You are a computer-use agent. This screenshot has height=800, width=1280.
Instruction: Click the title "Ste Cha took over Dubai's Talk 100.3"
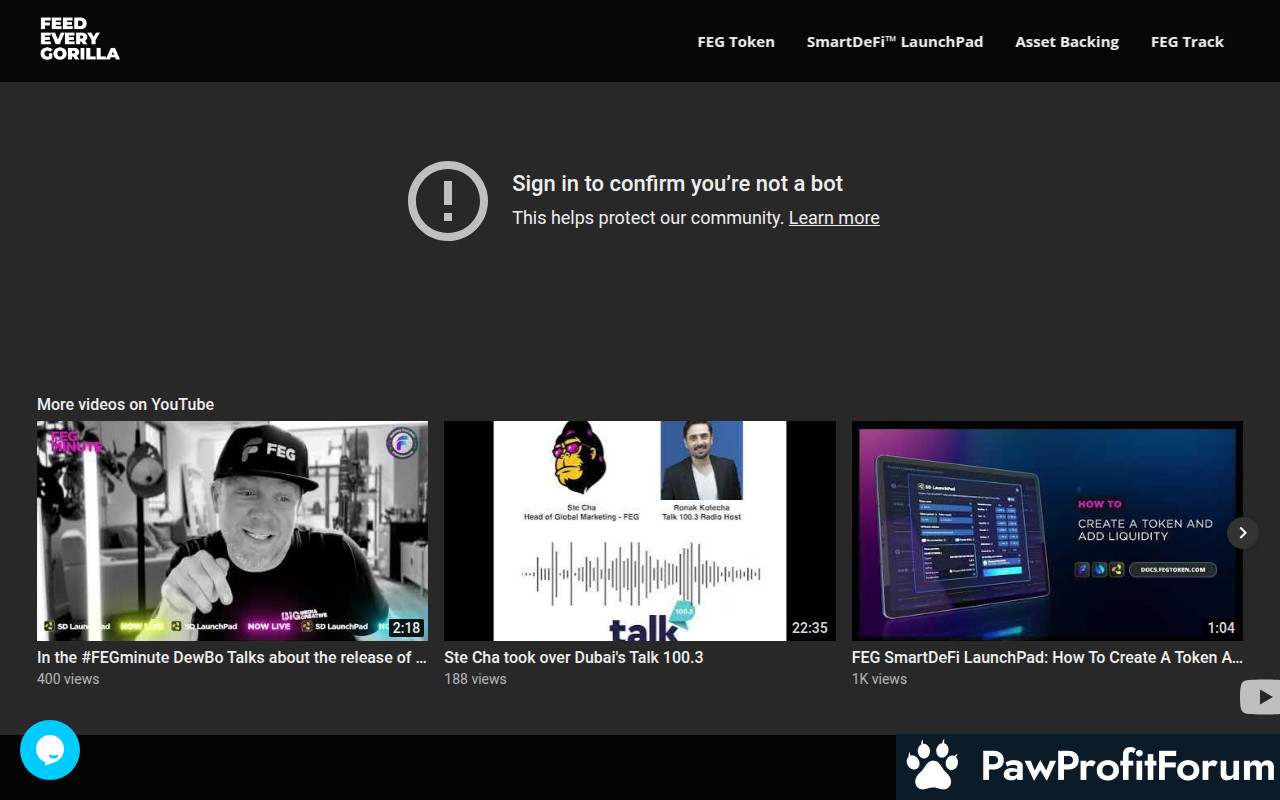(574, 657)
